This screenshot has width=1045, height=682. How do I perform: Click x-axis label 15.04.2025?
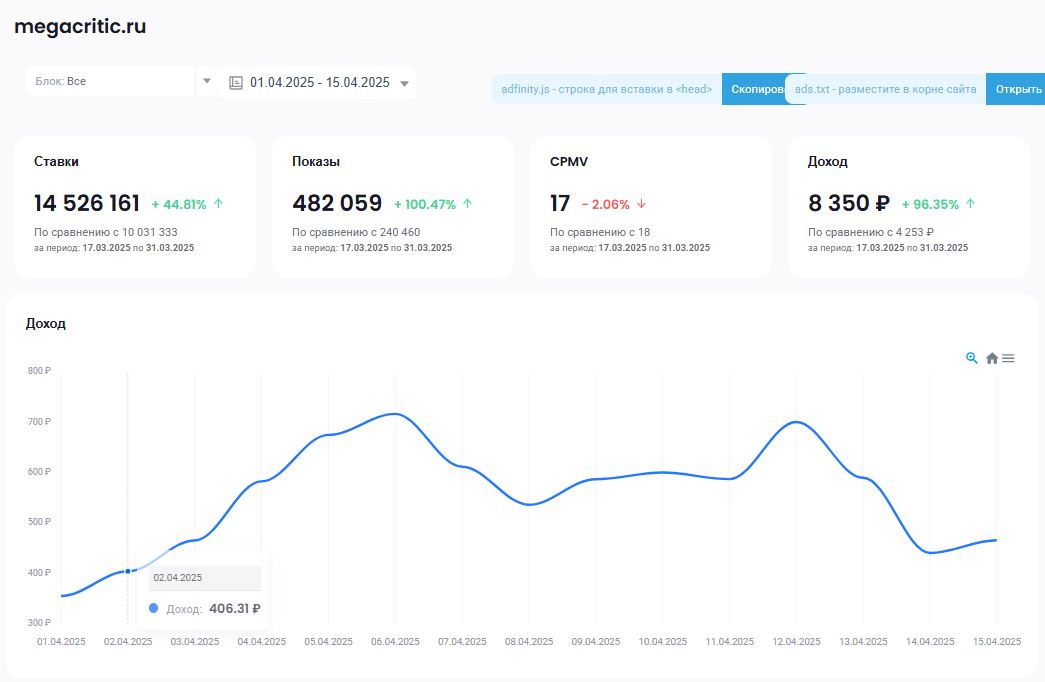997,641
